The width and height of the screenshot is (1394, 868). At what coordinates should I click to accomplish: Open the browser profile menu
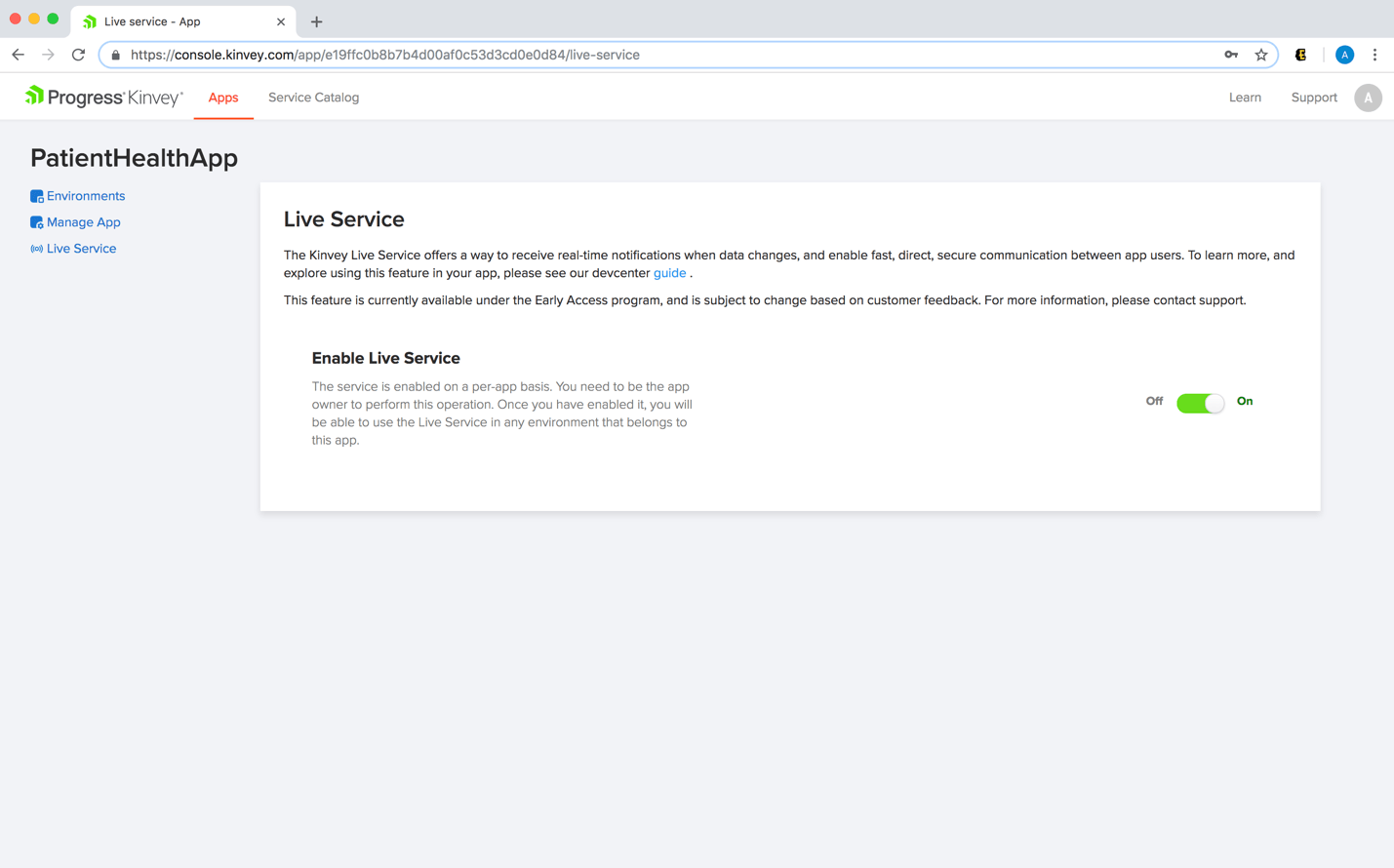tap(1344, 55)
